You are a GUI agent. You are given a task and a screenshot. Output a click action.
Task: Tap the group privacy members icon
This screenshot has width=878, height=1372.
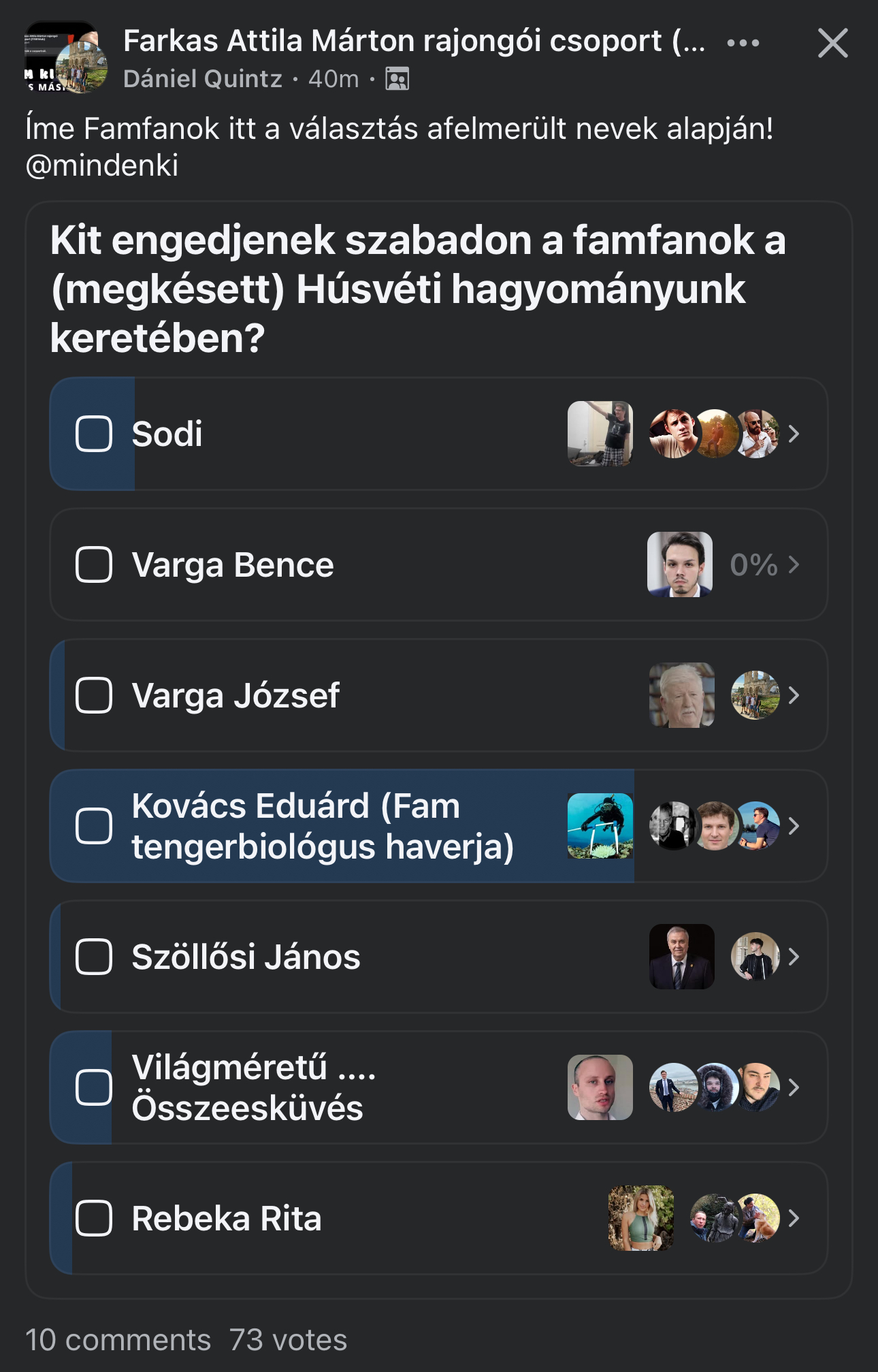tap(397, 79)
